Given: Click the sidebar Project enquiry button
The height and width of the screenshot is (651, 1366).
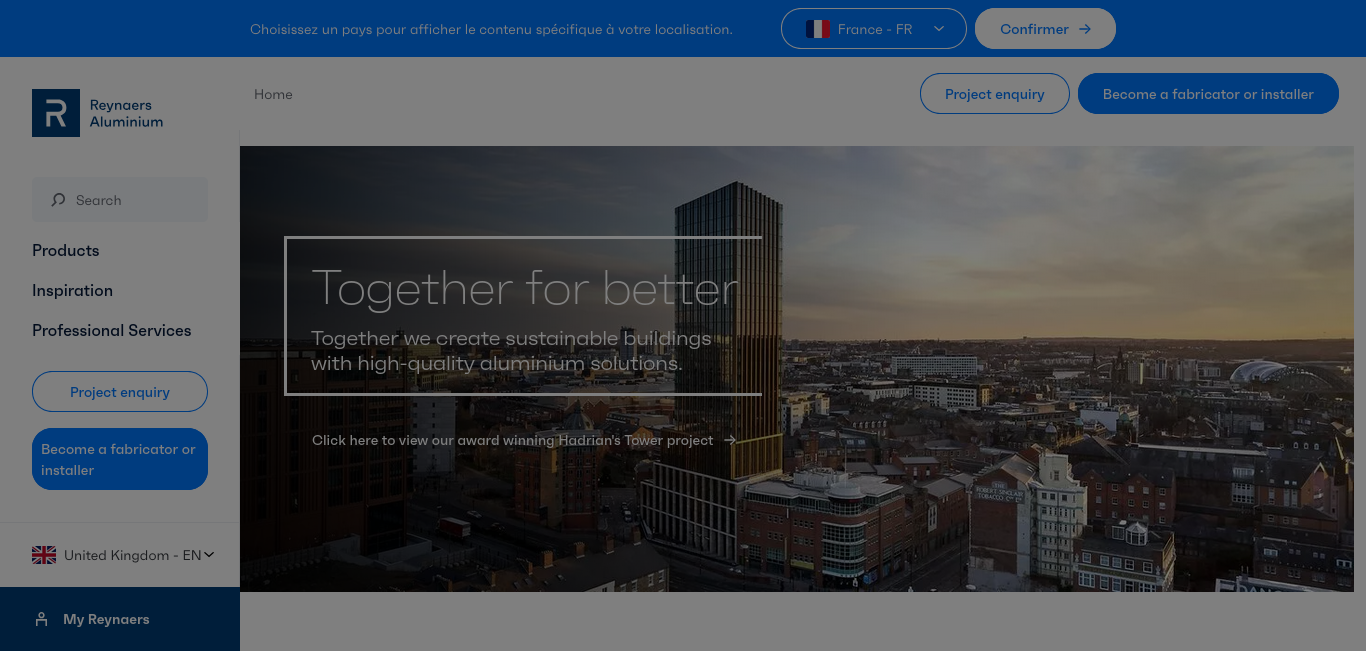Looking at the screenshot, I should (120, 392).
